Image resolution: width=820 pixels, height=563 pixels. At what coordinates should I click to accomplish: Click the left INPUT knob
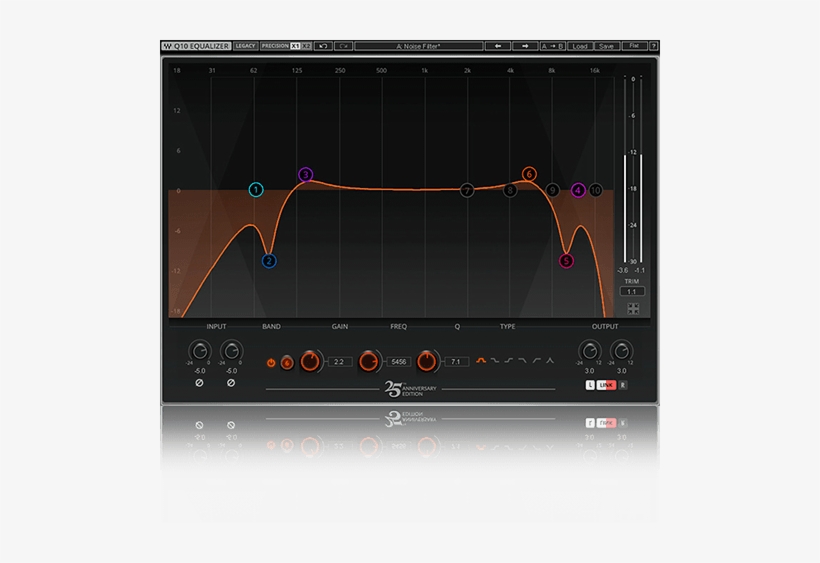pos(199,351)
